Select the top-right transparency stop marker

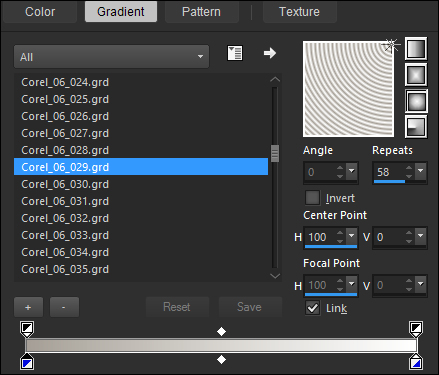(x=416, y=329)
